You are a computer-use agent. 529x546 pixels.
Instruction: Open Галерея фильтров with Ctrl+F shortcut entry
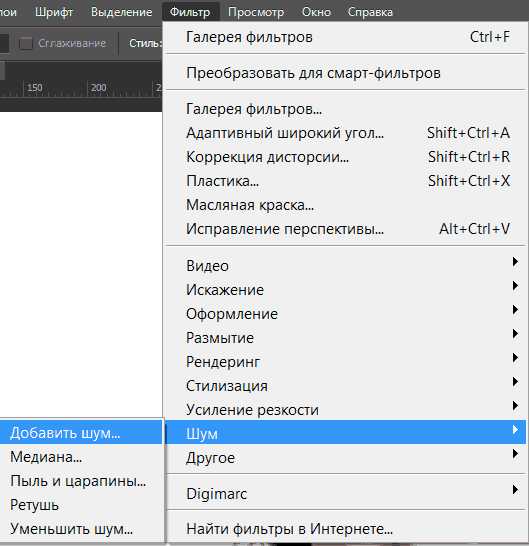345,37
